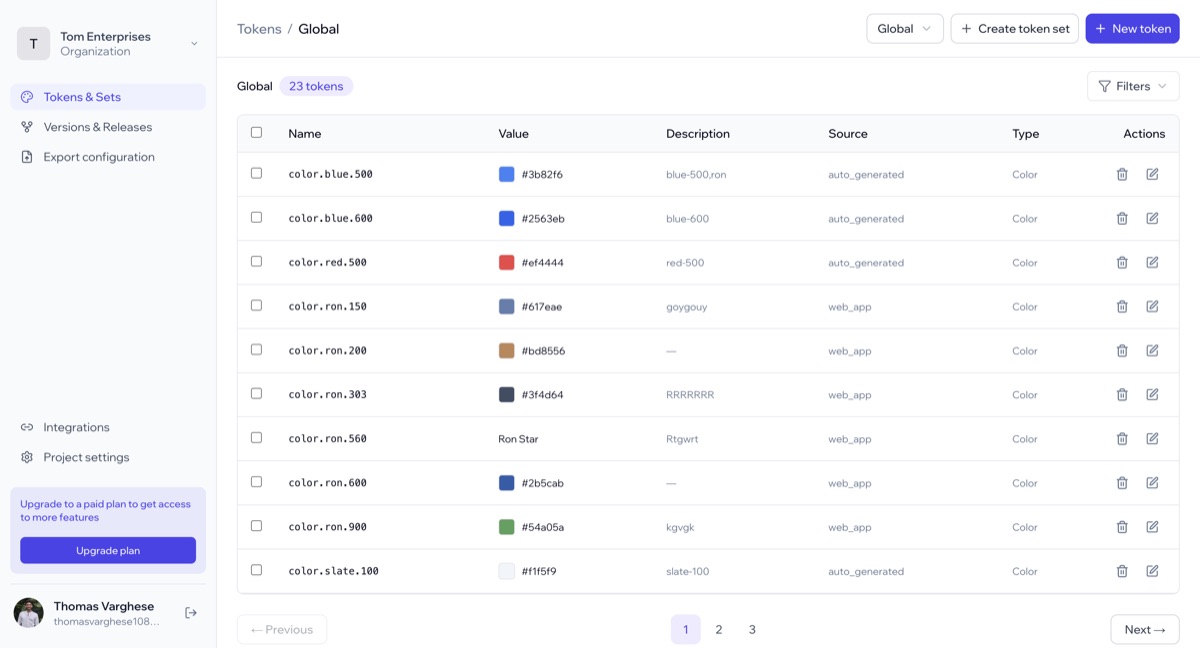Click the 23 tokens count badge
Screen dimensions: 1200x648
point(316,86)
